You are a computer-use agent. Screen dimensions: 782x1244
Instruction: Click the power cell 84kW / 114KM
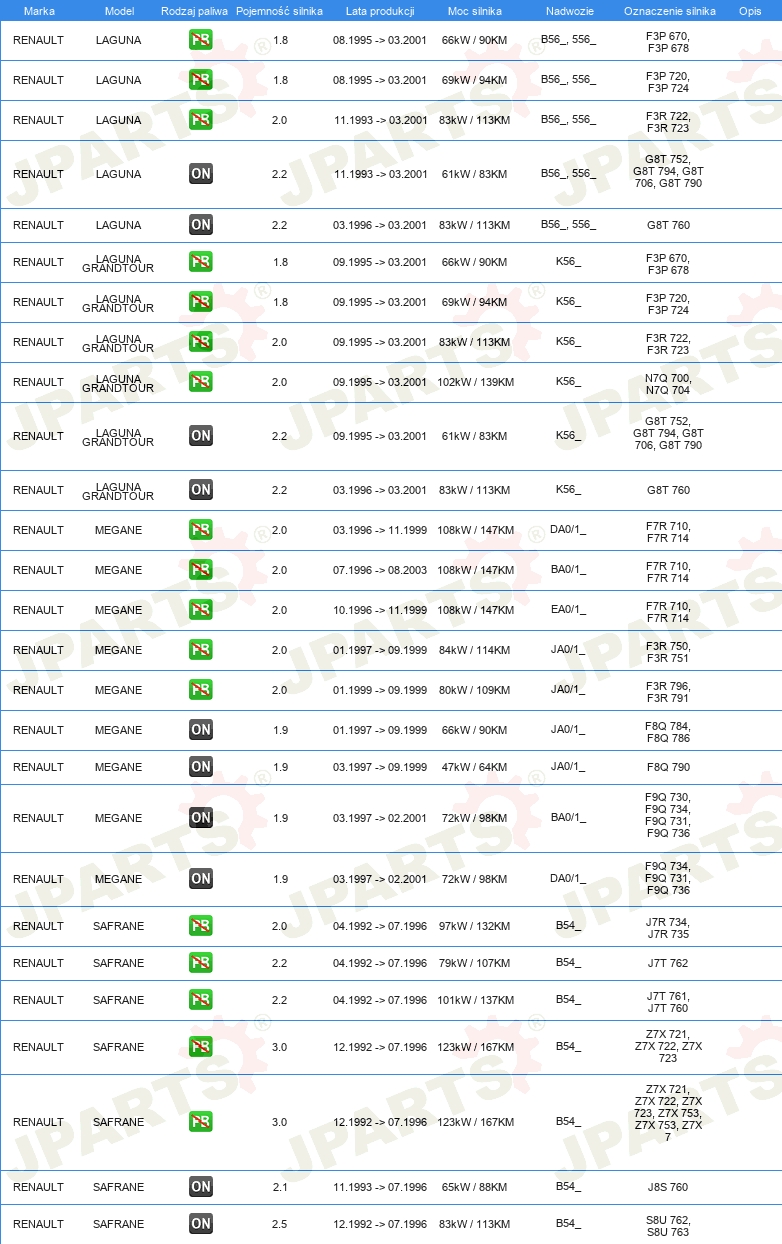(x=475, y=650)
